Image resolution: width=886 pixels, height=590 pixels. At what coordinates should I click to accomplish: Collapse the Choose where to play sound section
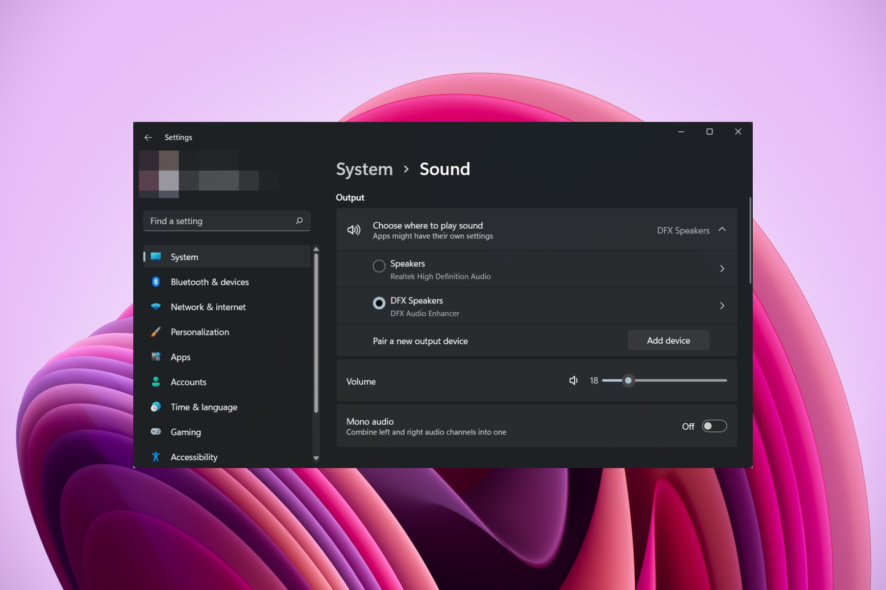tap(722, 229)
